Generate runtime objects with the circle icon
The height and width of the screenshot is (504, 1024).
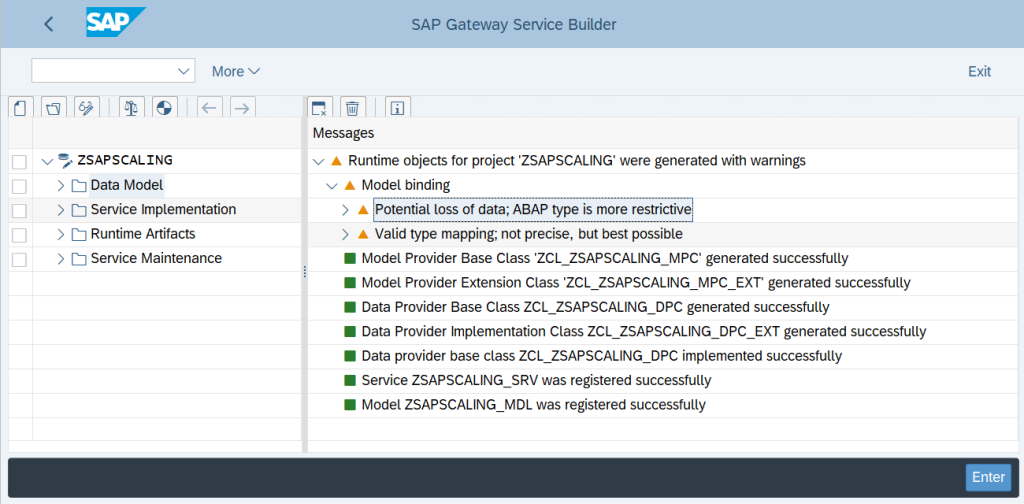click(164, 108)
